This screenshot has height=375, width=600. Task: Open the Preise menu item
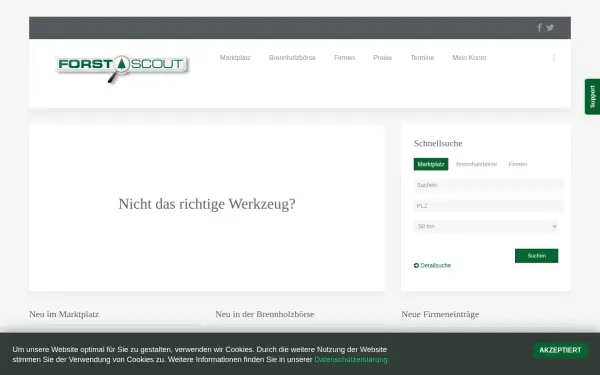tap(383, 58)
